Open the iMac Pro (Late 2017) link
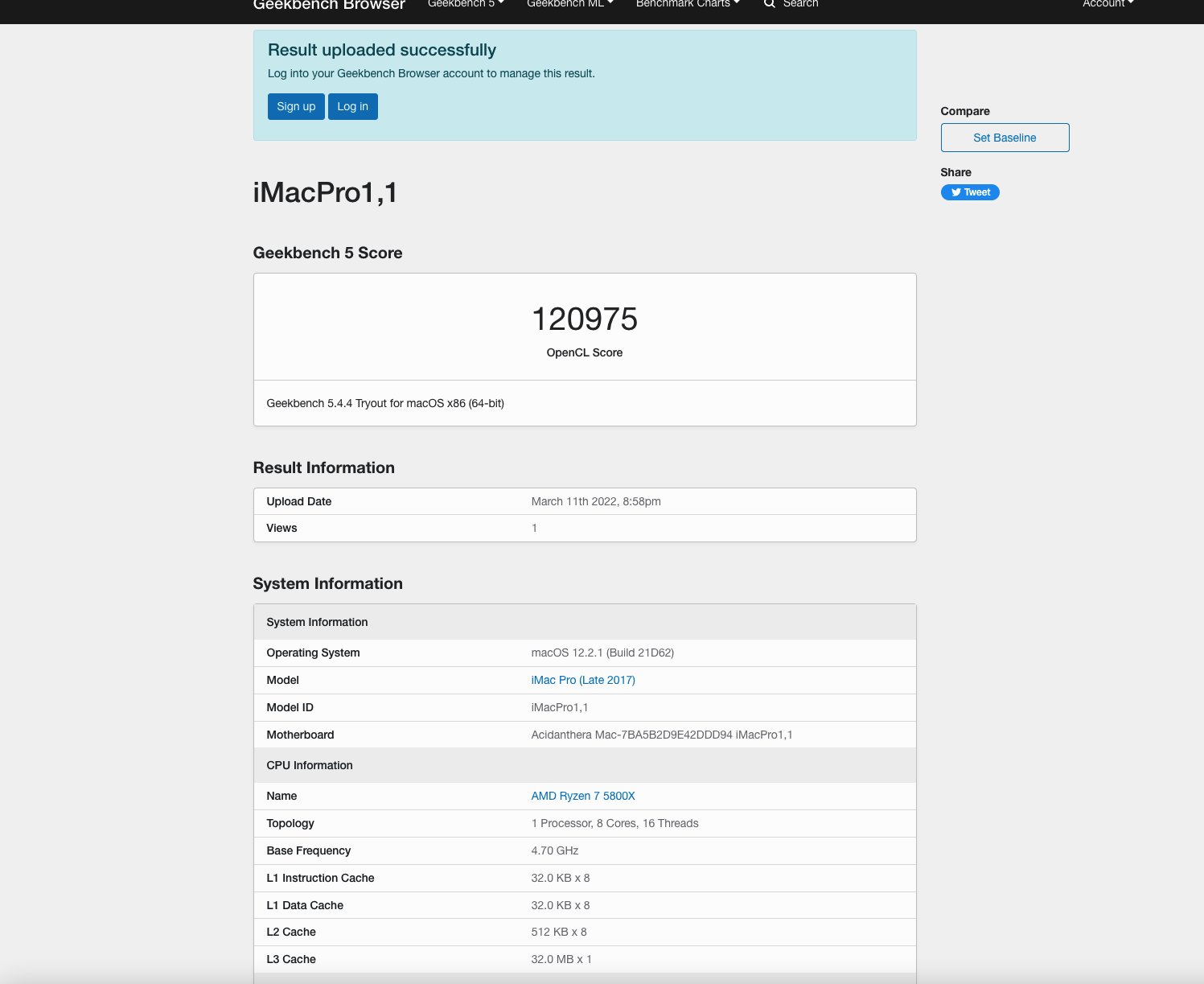The height and width of the screenshot is (984, 1204). [583, 680]
